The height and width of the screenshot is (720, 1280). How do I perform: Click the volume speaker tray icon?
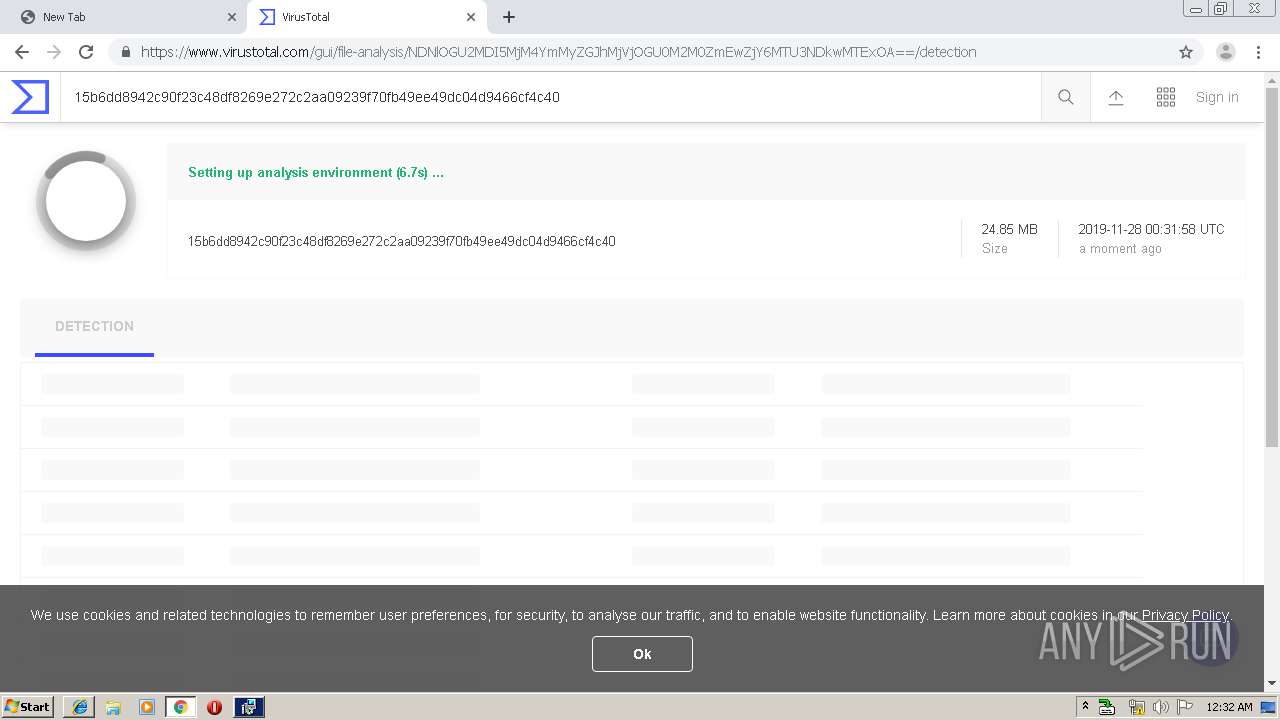coord(1160,707)
